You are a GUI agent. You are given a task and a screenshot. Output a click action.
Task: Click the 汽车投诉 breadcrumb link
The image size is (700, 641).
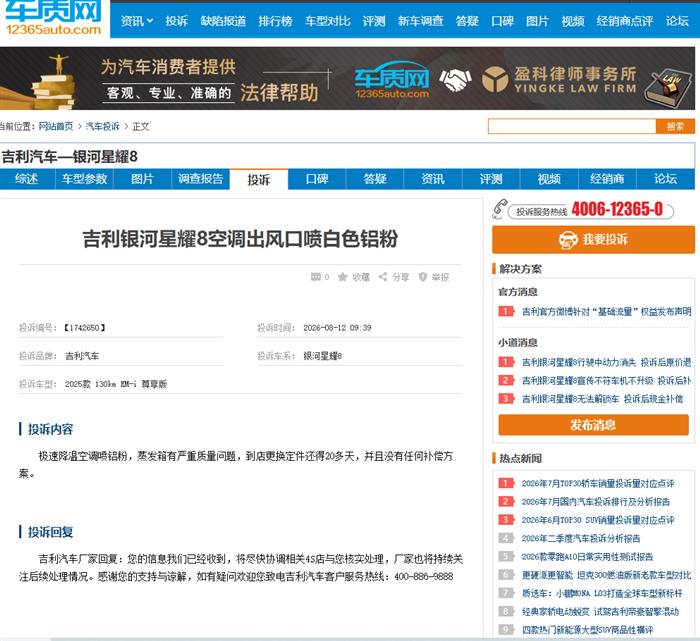pyautogui.click(x=102, y=126)
